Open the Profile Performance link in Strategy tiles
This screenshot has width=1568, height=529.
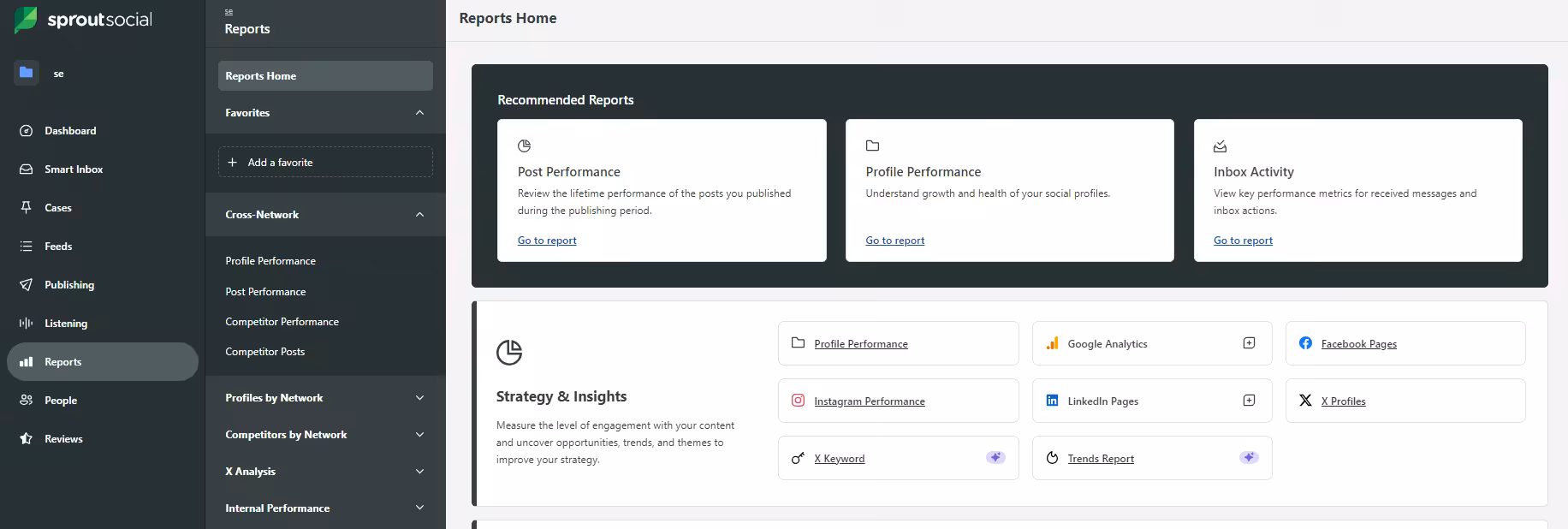pyautogui.click(x=861, y=344)
